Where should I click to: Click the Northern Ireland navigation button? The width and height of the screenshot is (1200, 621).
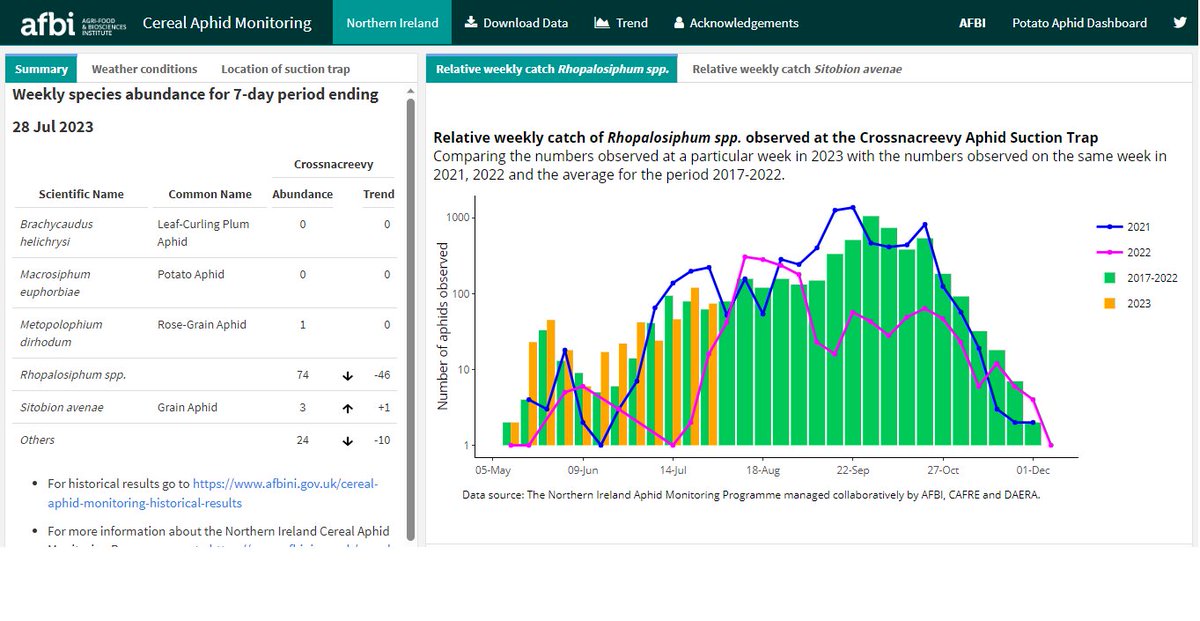coord(391,21)
